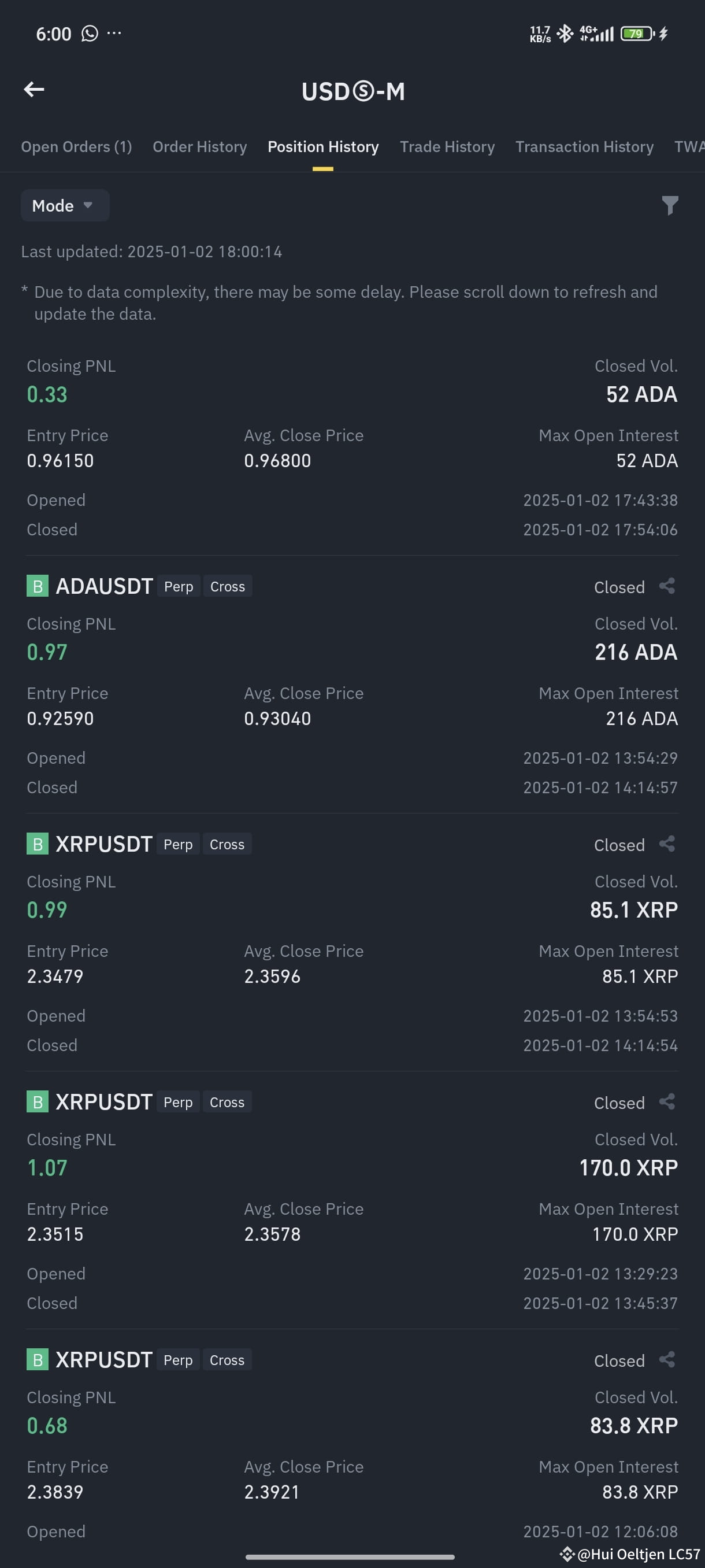
Task: Select the Position History tab
Action: point(323,147)
